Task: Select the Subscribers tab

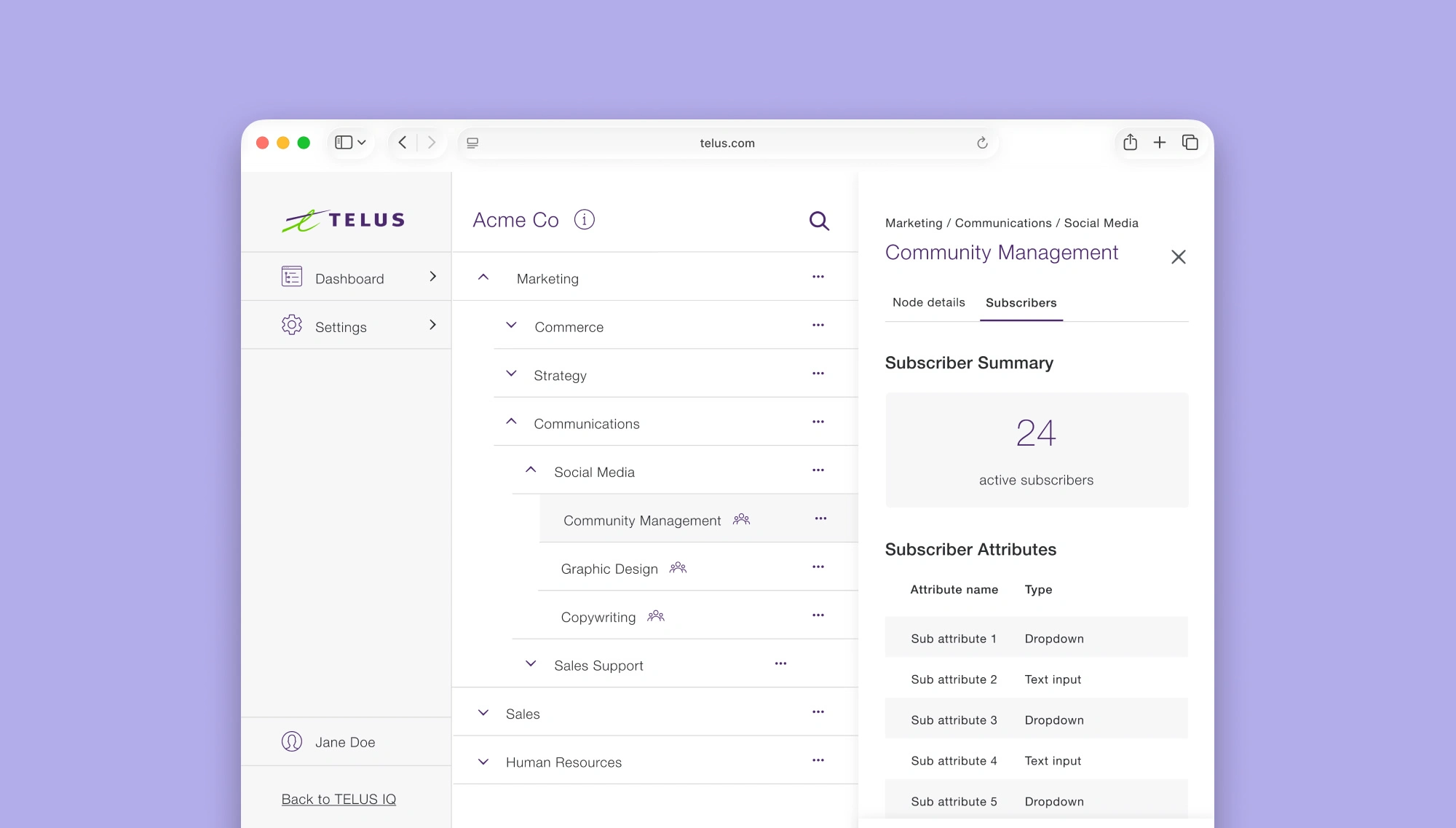Action: [1021, 303]
